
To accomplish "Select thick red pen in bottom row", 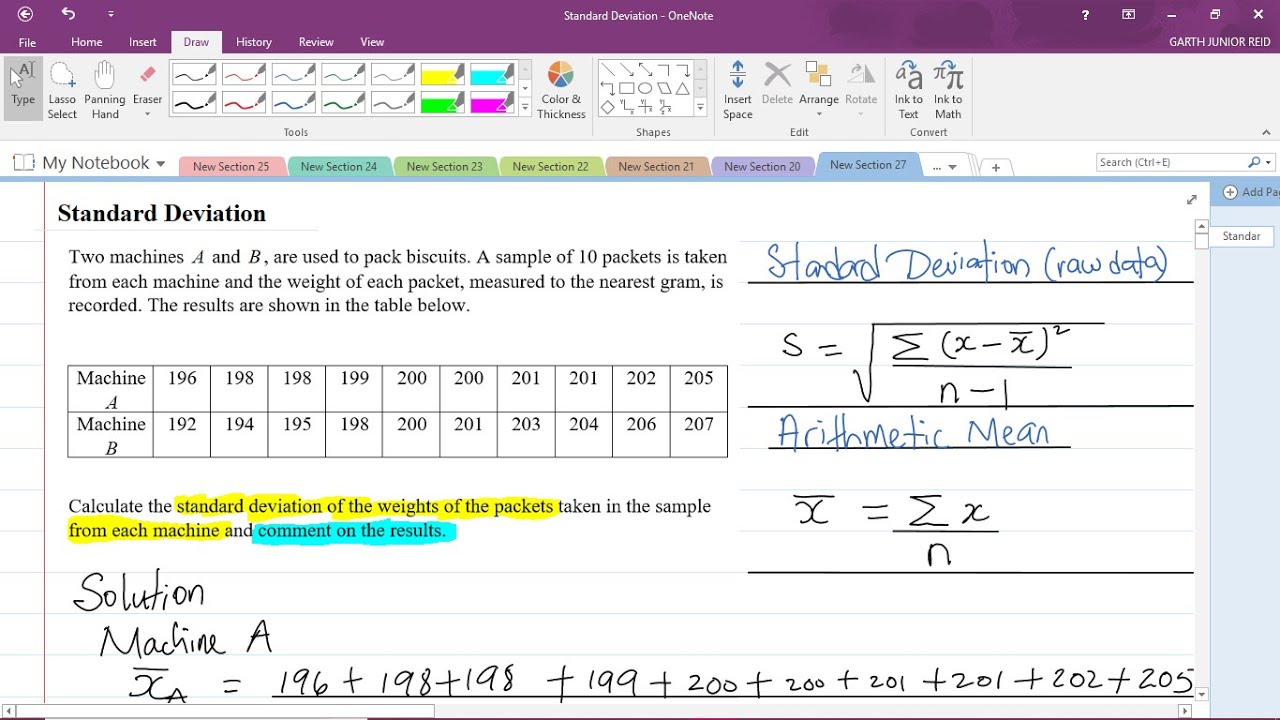I will coord(244,102).
